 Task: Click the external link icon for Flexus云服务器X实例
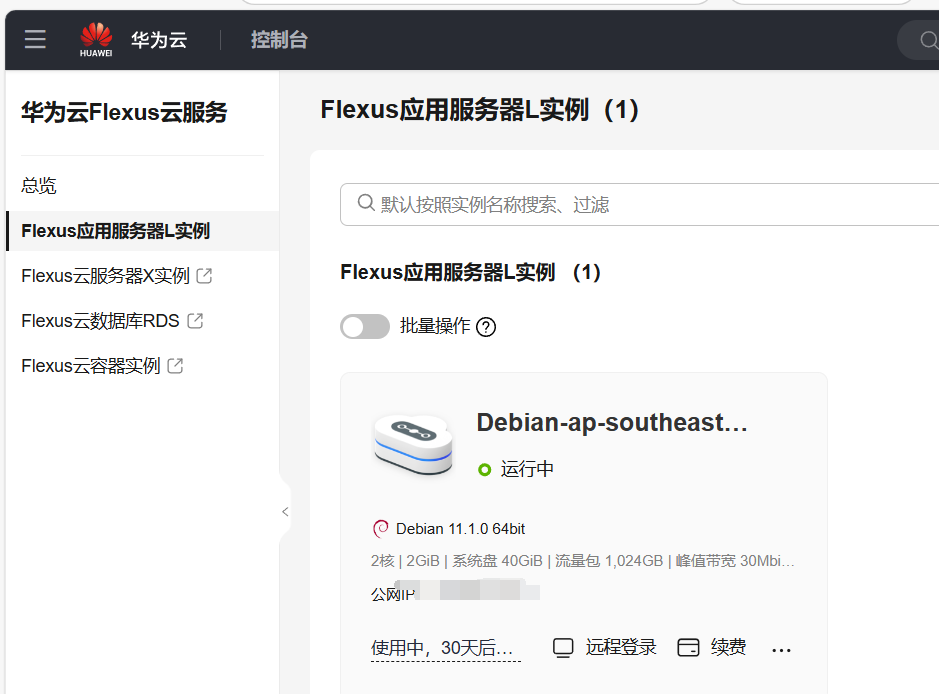pyautogui.click(x=204, y=276)
